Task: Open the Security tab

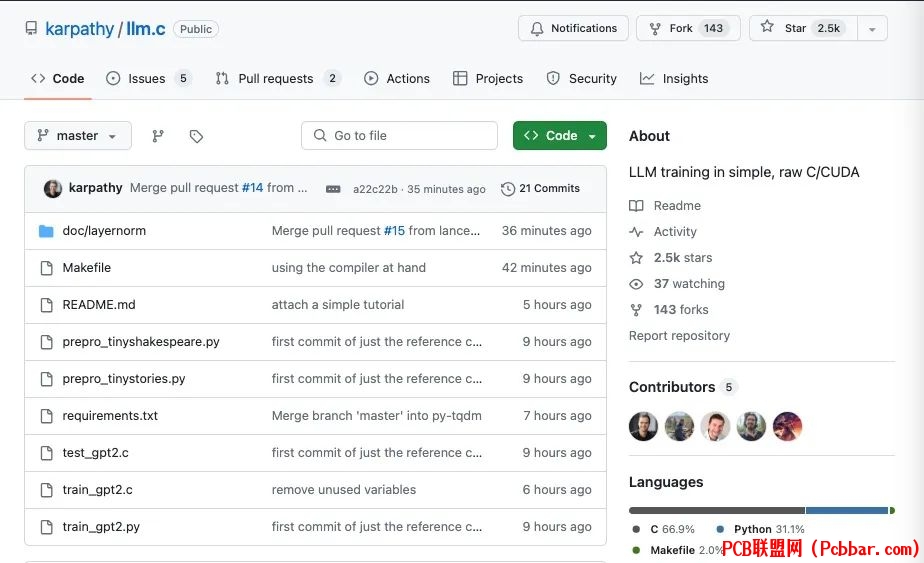Action: click(x=581, y=78)
